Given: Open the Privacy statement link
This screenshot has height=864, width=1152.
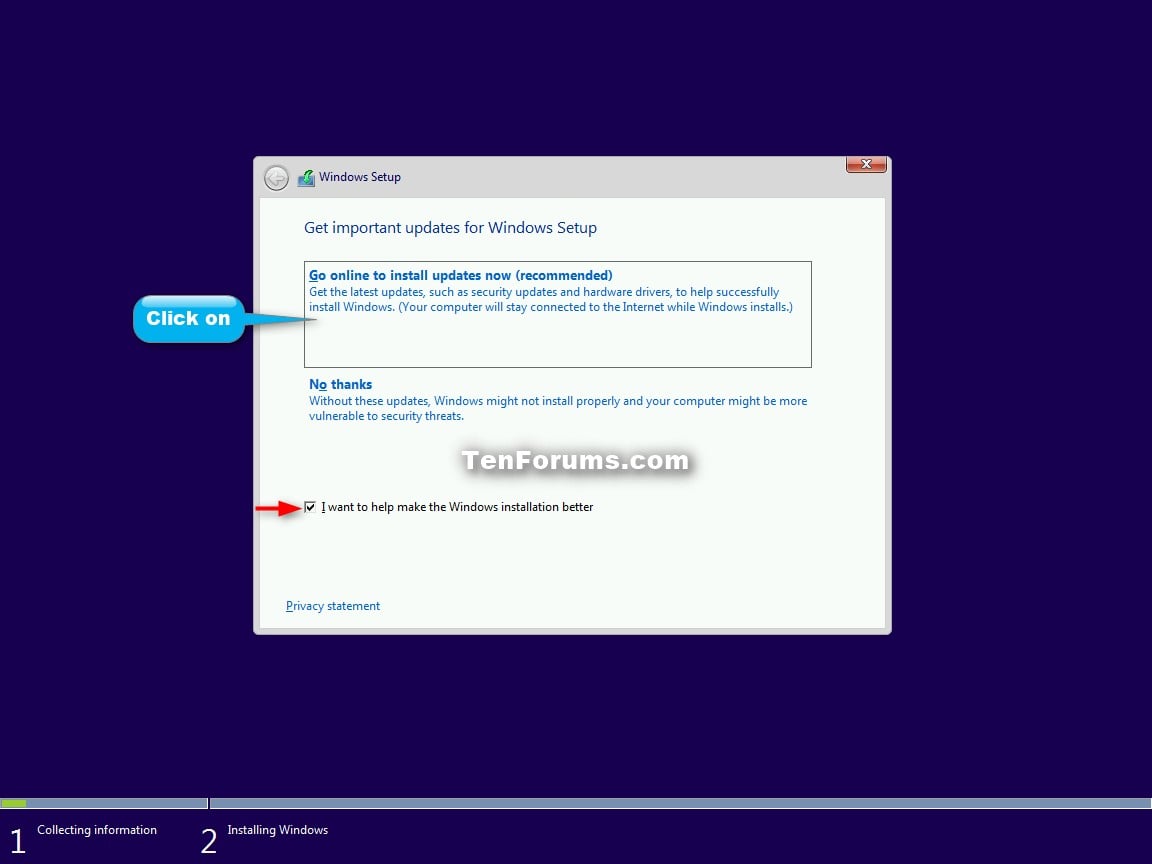Looking at the screenshot, I should coord(333,606).
